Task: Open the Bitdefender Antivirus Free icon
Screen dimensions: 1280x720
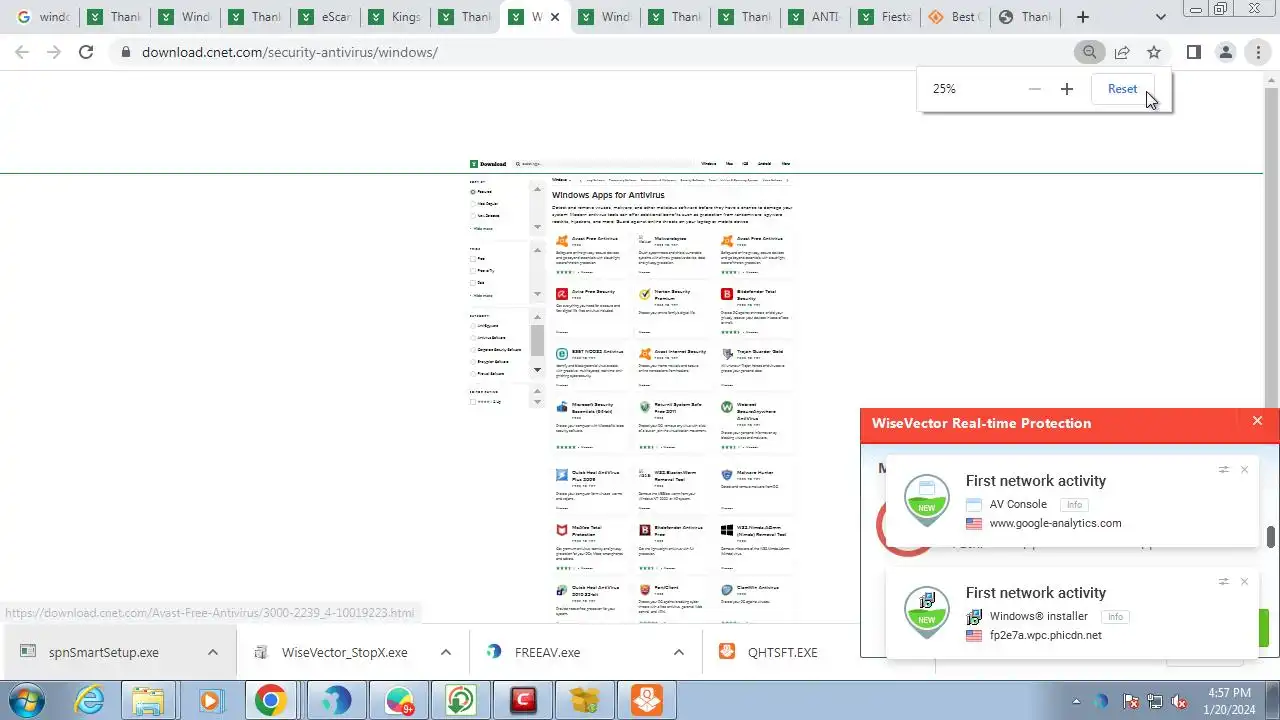Action: coord(645,530)
